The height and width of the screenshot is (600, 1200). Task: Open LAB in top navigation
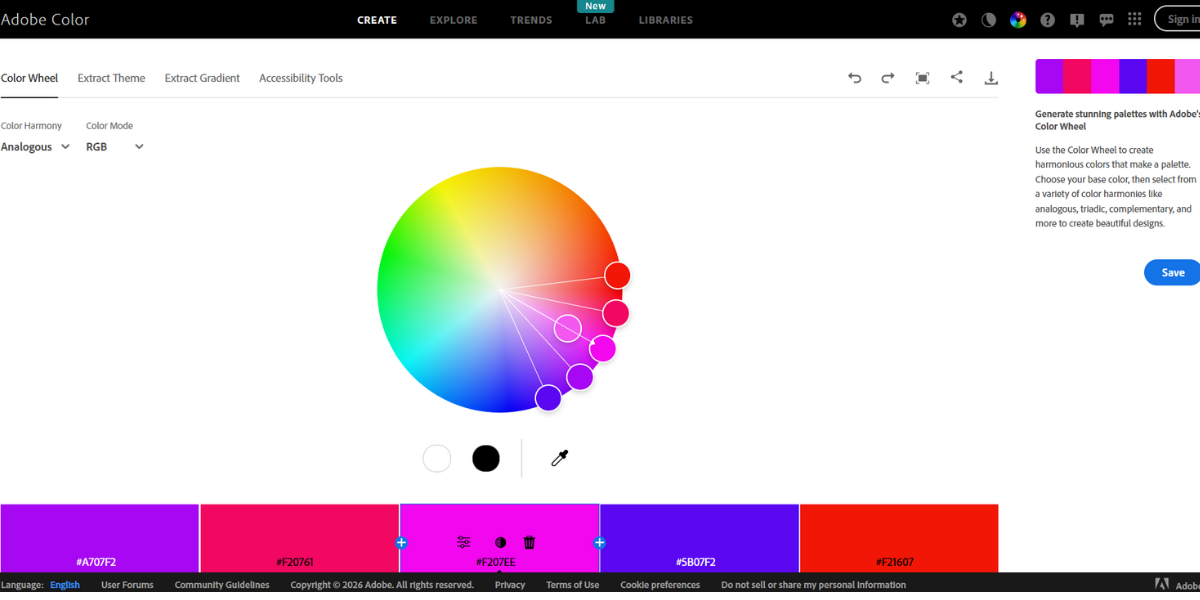point(596,20)
